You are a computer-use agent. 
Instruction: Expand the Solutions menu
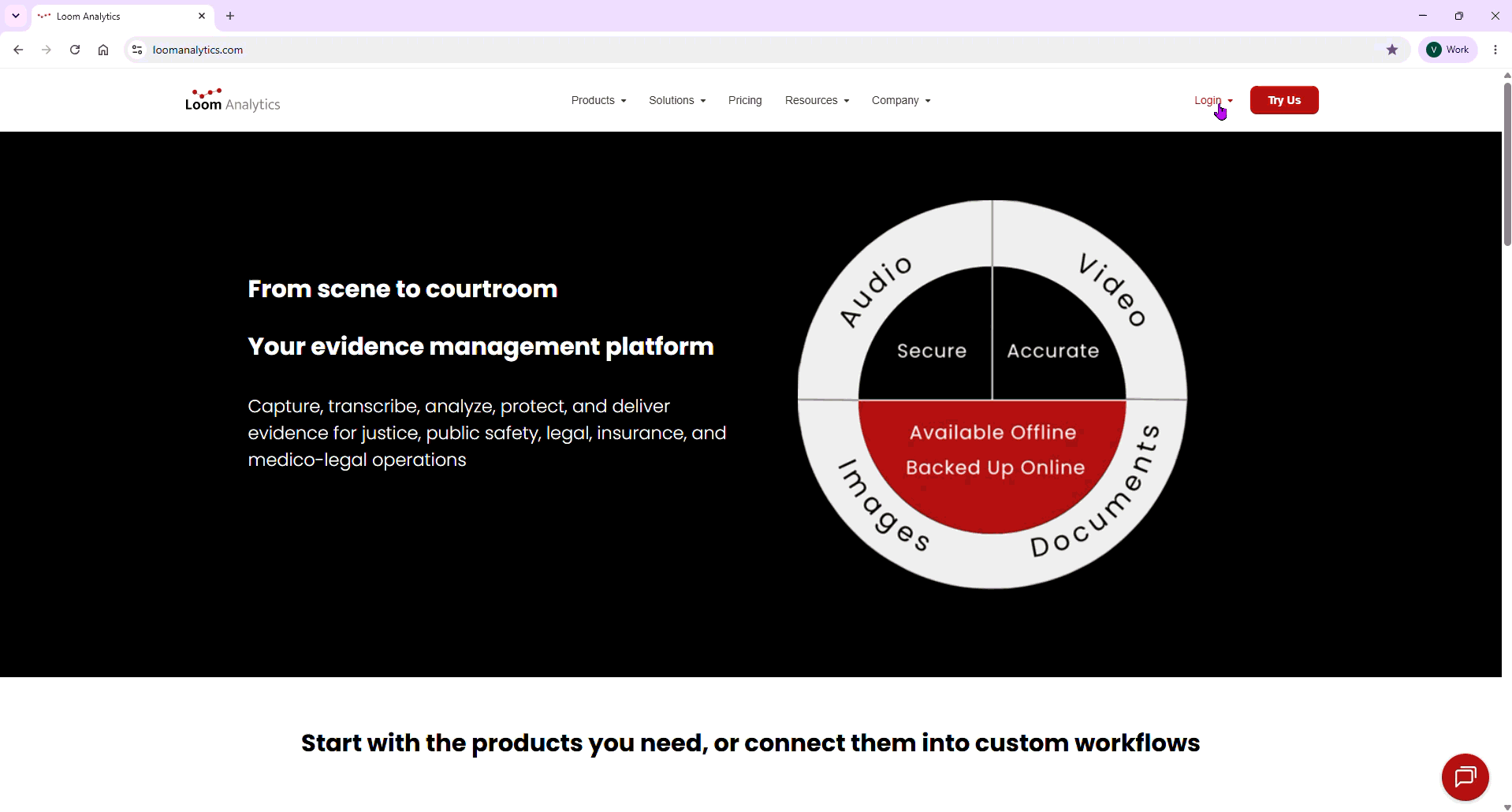677,100
